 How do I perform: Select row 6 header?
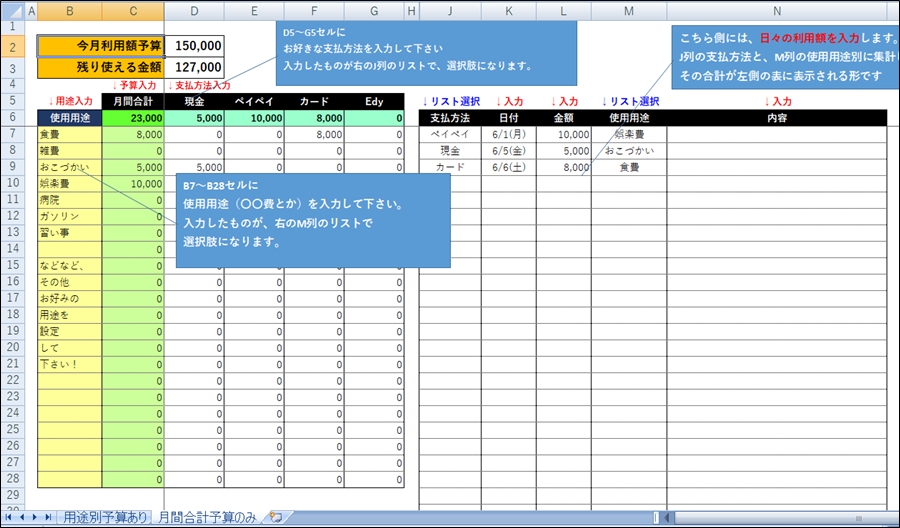(13, 118)
